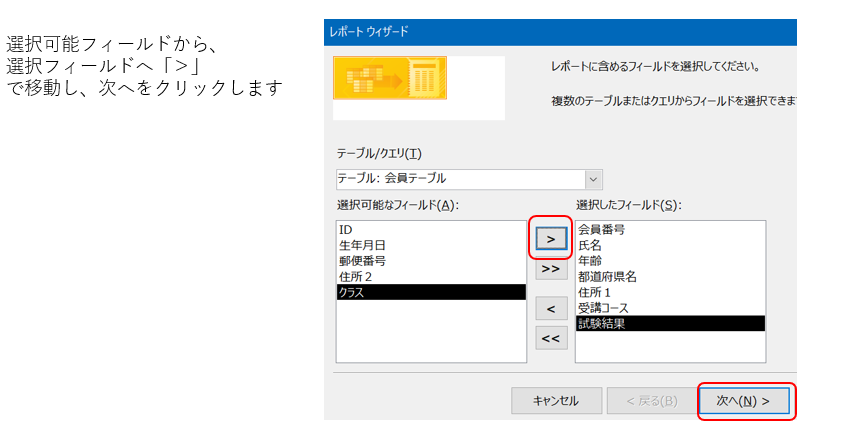Click the '>>' add all fields button

click(x=550, y=269)
